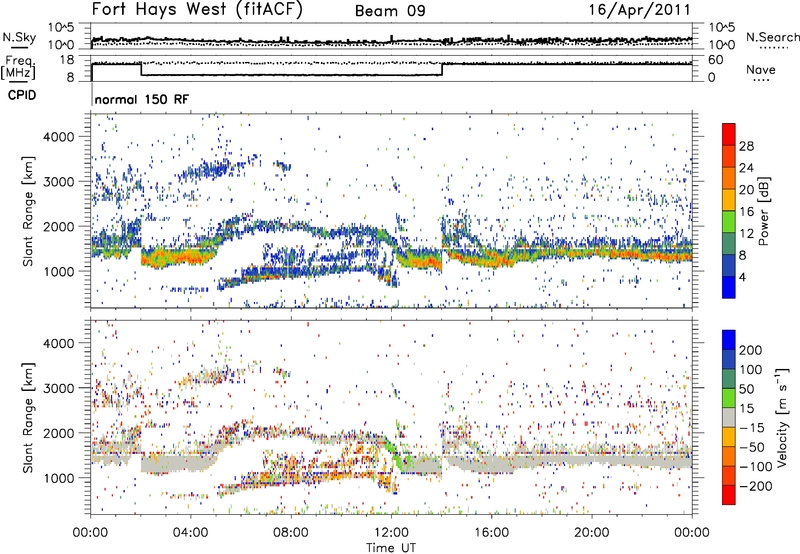Click the '60' Nave axis tick
Image resolution: width=800 pixels, height=554 pixels.
pos(716,60)
